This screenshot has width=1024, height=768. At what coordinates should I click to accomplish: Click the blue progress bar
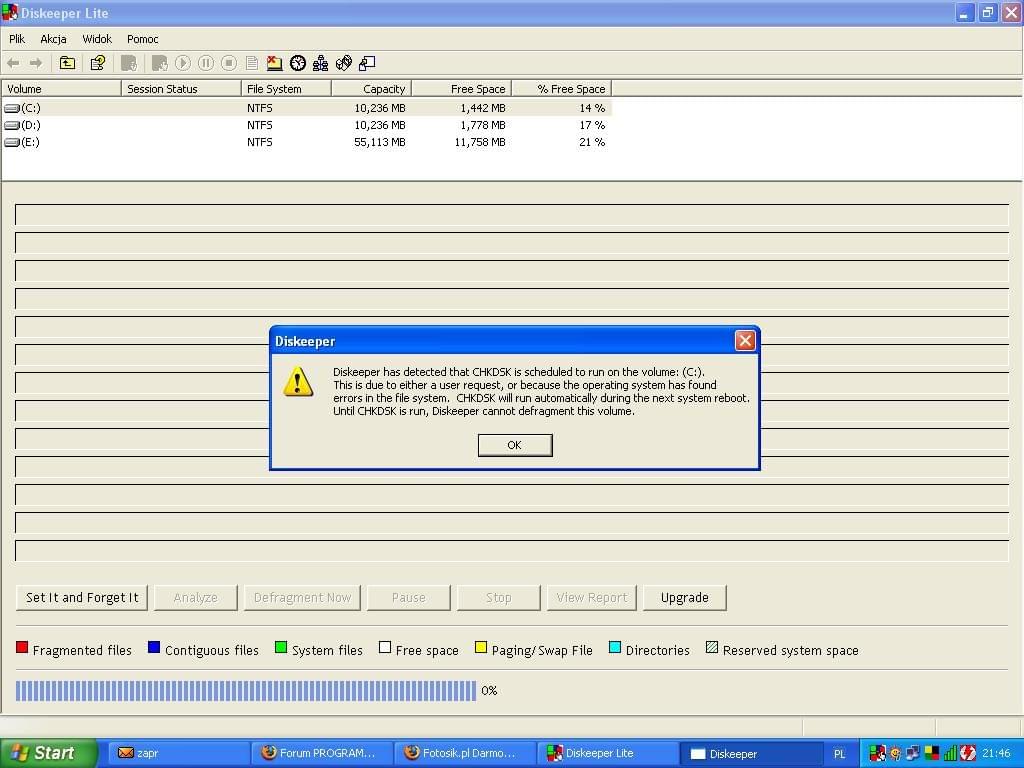pos(246,691)
